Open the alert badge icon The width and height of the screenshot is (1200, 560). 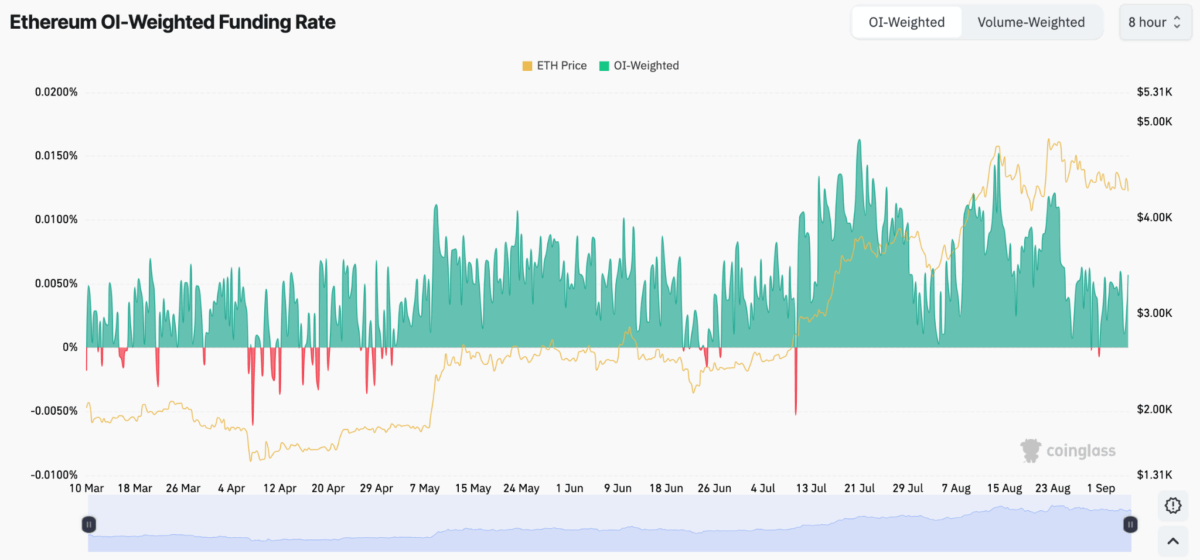tap(1173, 506)
